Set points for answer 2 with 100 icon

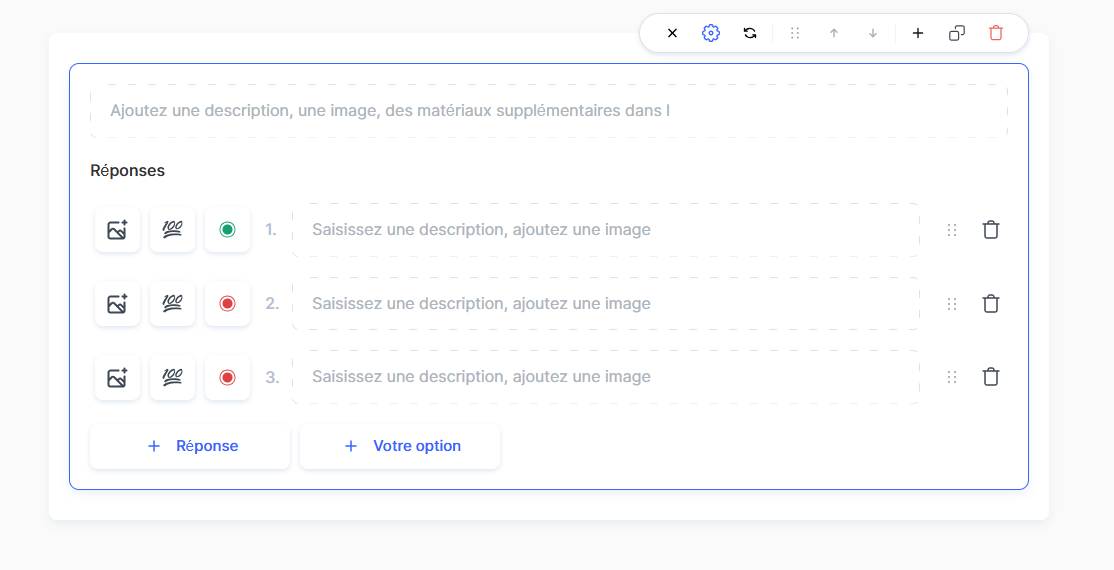click(172, 304)
